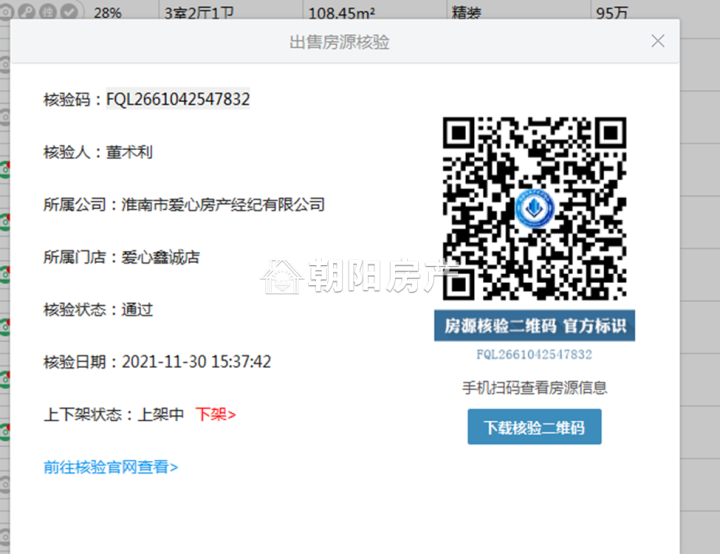Click the FQL code text below the QR banner
Screen dimensions: 720x554
coord(534,354)
